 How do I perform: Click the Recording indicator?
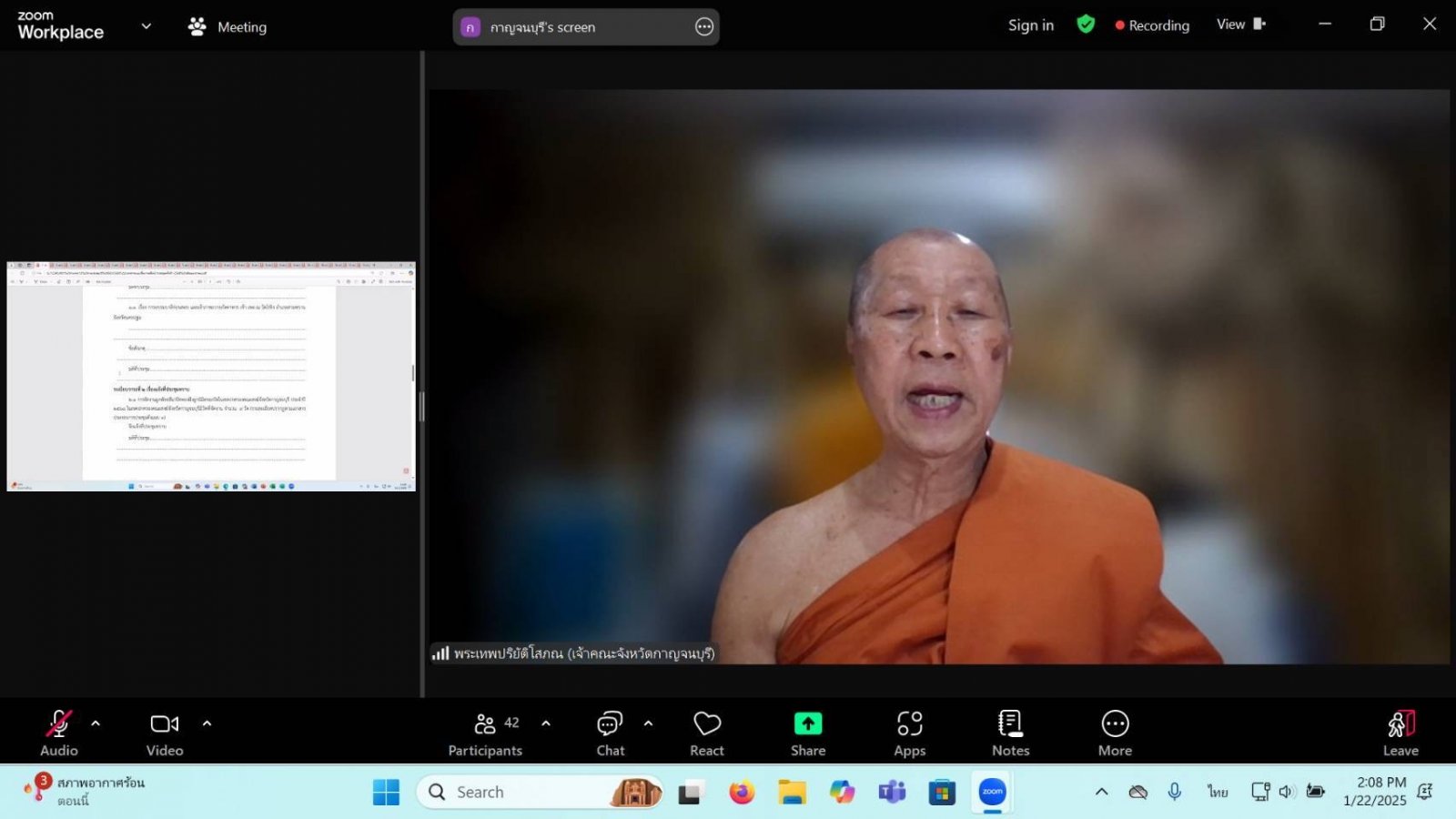(x=1152, y=25)
